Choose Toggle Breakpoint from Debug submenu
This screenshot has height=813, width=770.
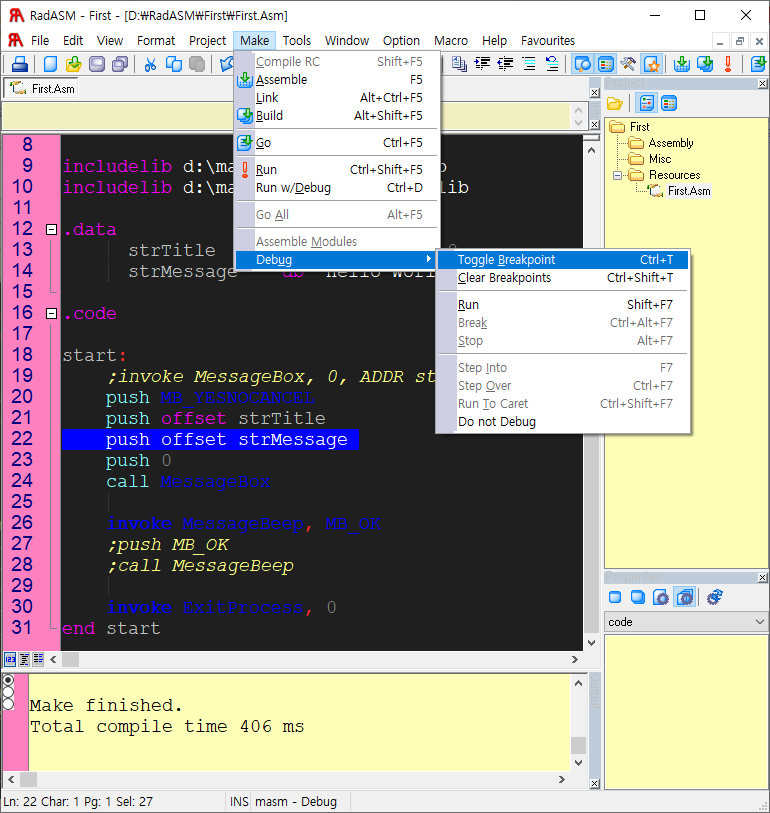(x=563, y=260)
